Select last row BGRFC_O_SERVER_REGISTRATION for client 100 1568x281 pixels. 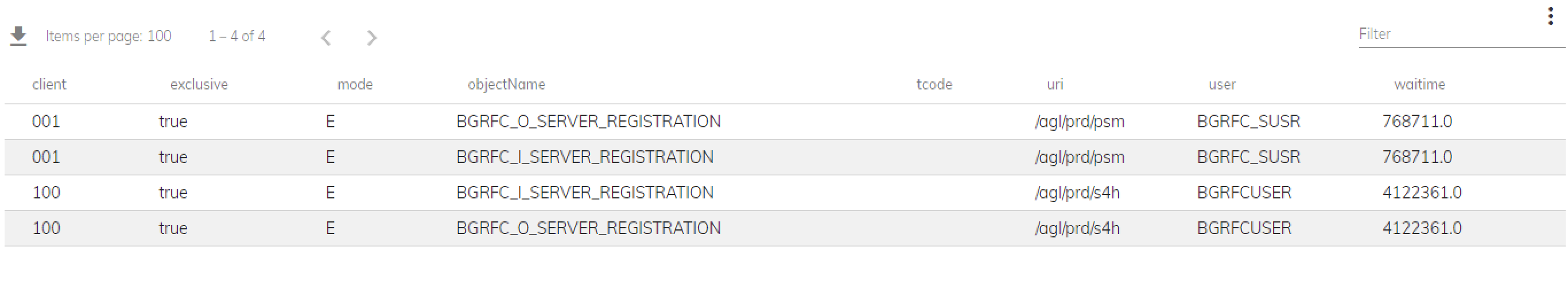(x=784, y=228)
